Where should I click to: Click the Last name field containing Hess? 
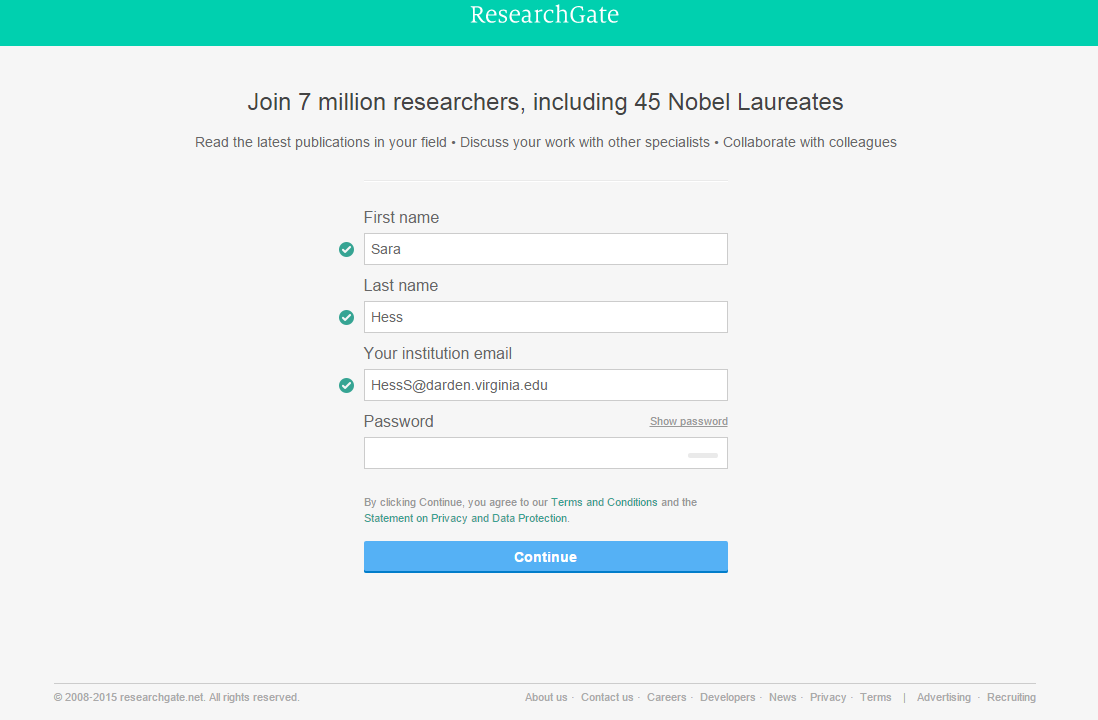[x=545, y=317]
